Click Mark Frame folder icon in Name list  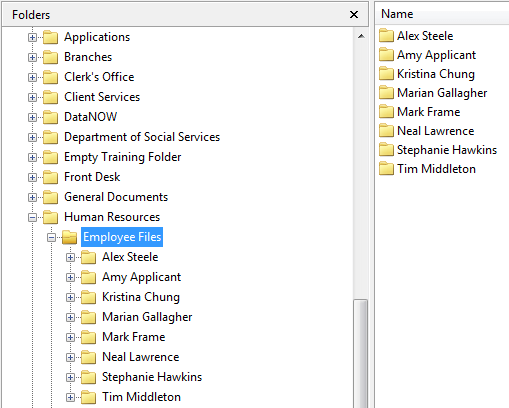pos(386,111)
